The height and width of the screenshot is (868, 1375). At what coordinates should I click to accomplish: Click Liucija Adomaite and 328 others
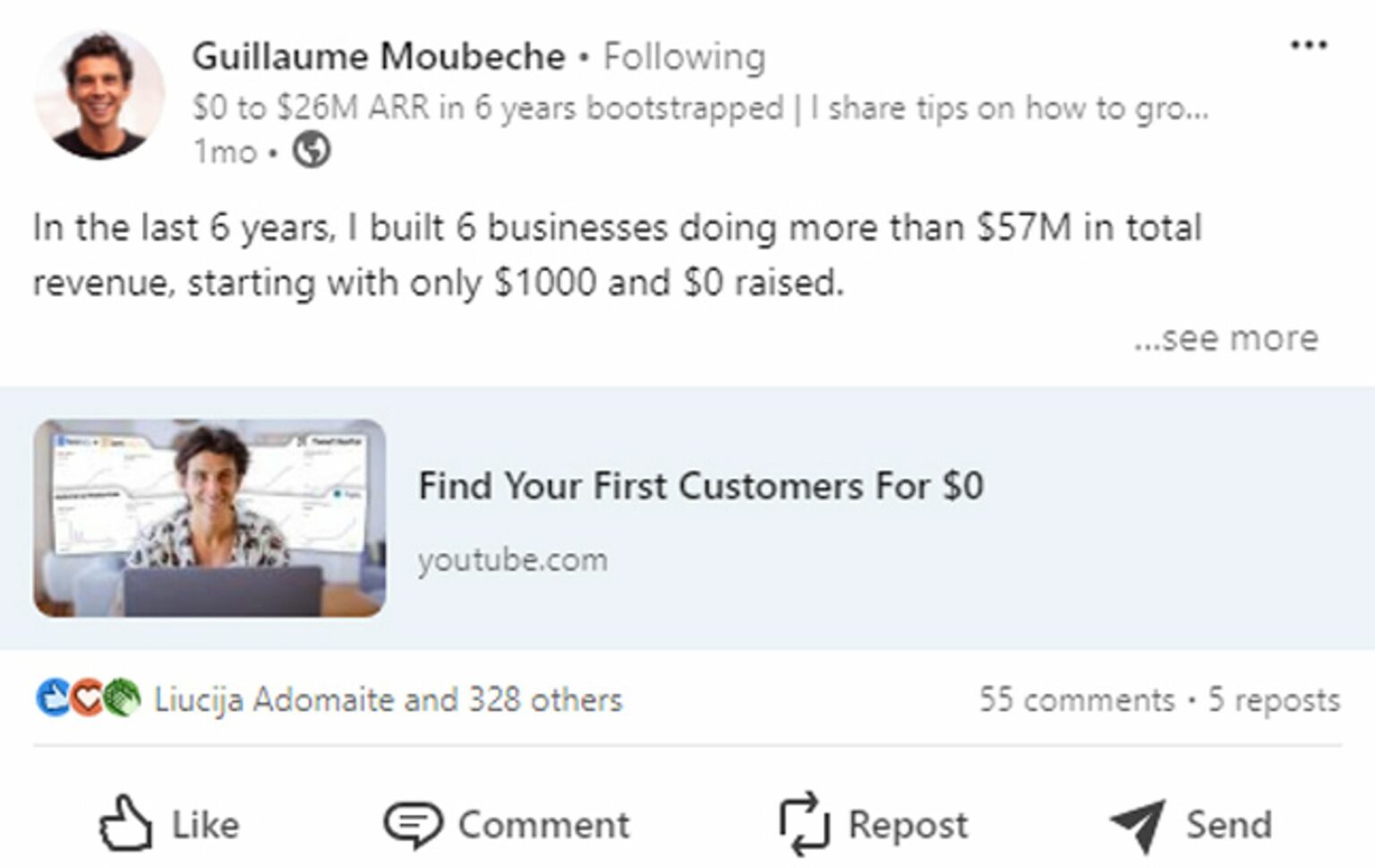[x=387, y=701]
